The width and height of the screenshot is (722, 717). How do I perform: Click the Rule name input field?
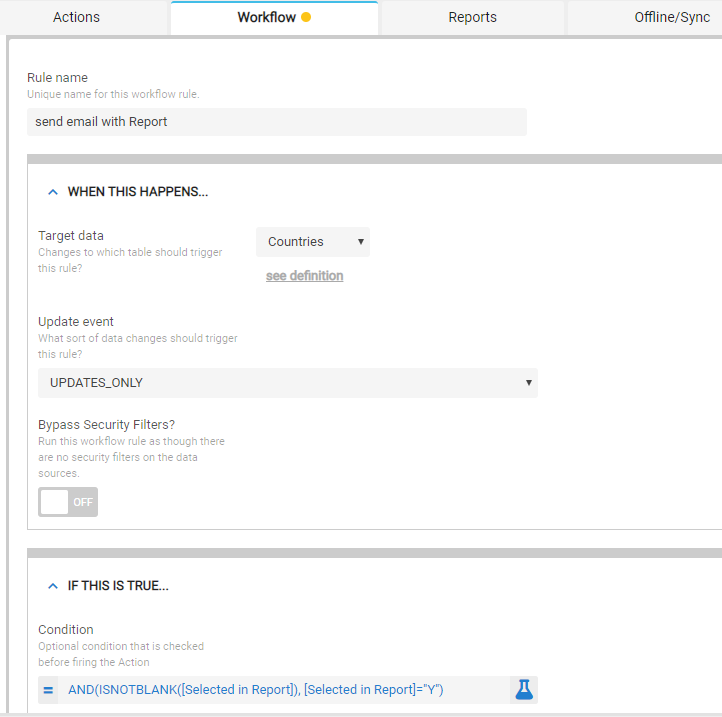tap(277, 122)
